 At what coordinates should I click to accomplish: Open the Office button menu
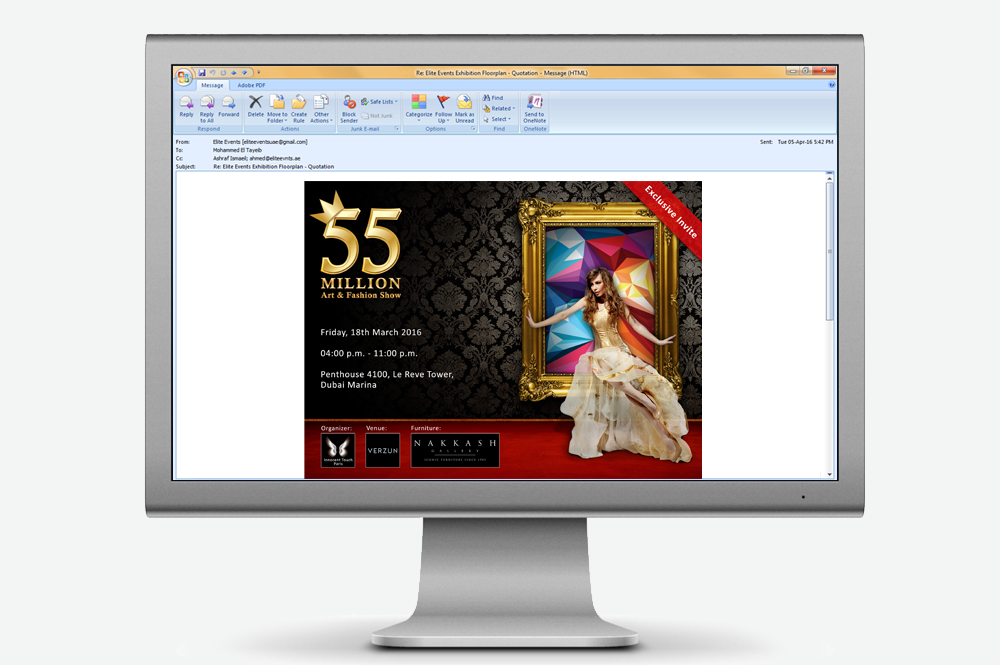point(183,76)
